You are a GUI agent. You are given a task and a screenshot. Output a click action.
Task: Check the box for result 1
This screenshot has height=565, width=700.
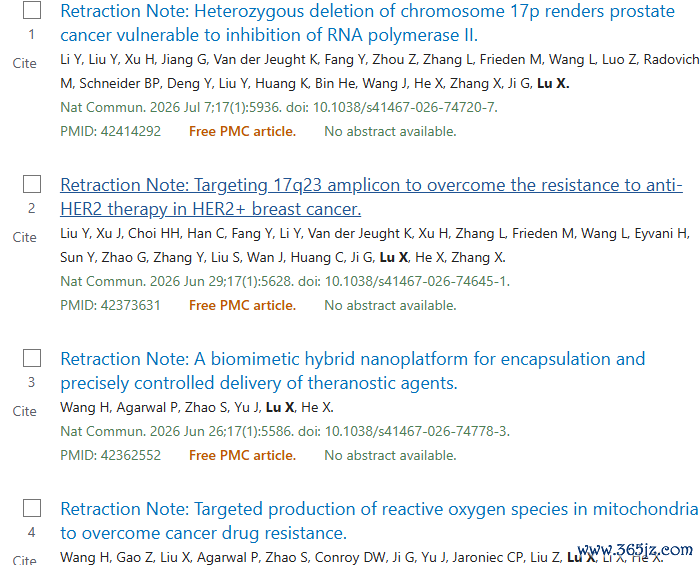pyautogui.click(x=32, y=10)
